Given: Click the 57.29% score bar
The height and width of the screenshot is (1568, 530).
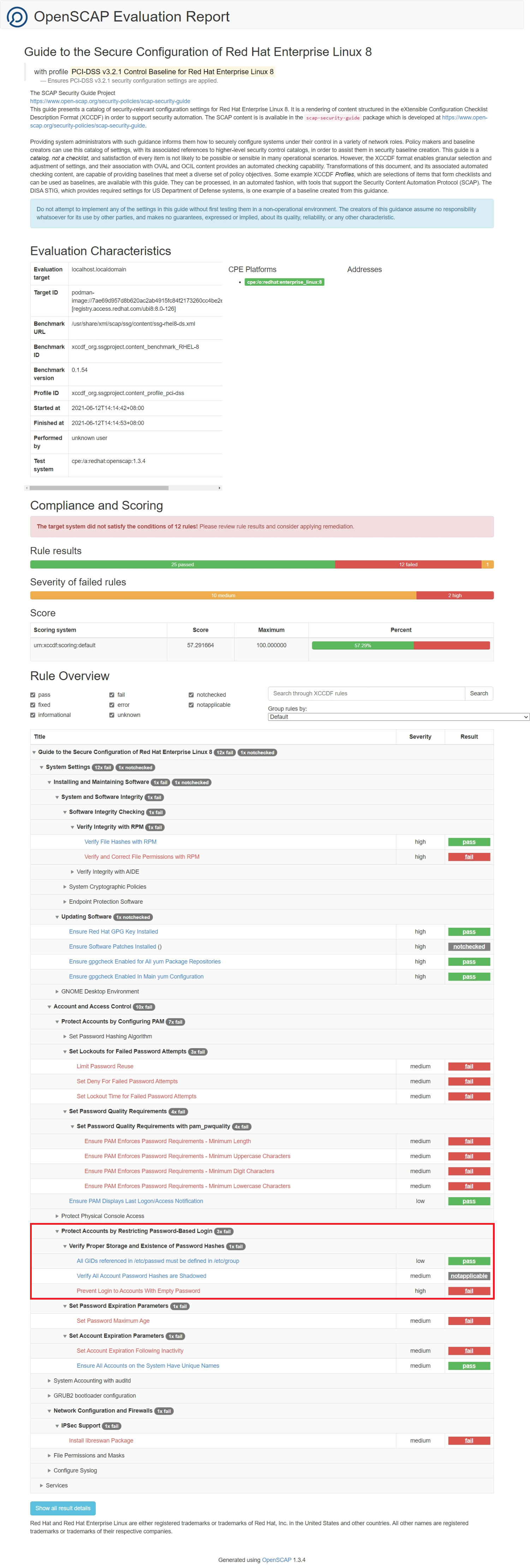Looking at the screenshot, I should pyautogui.click(x=363, y=645).
